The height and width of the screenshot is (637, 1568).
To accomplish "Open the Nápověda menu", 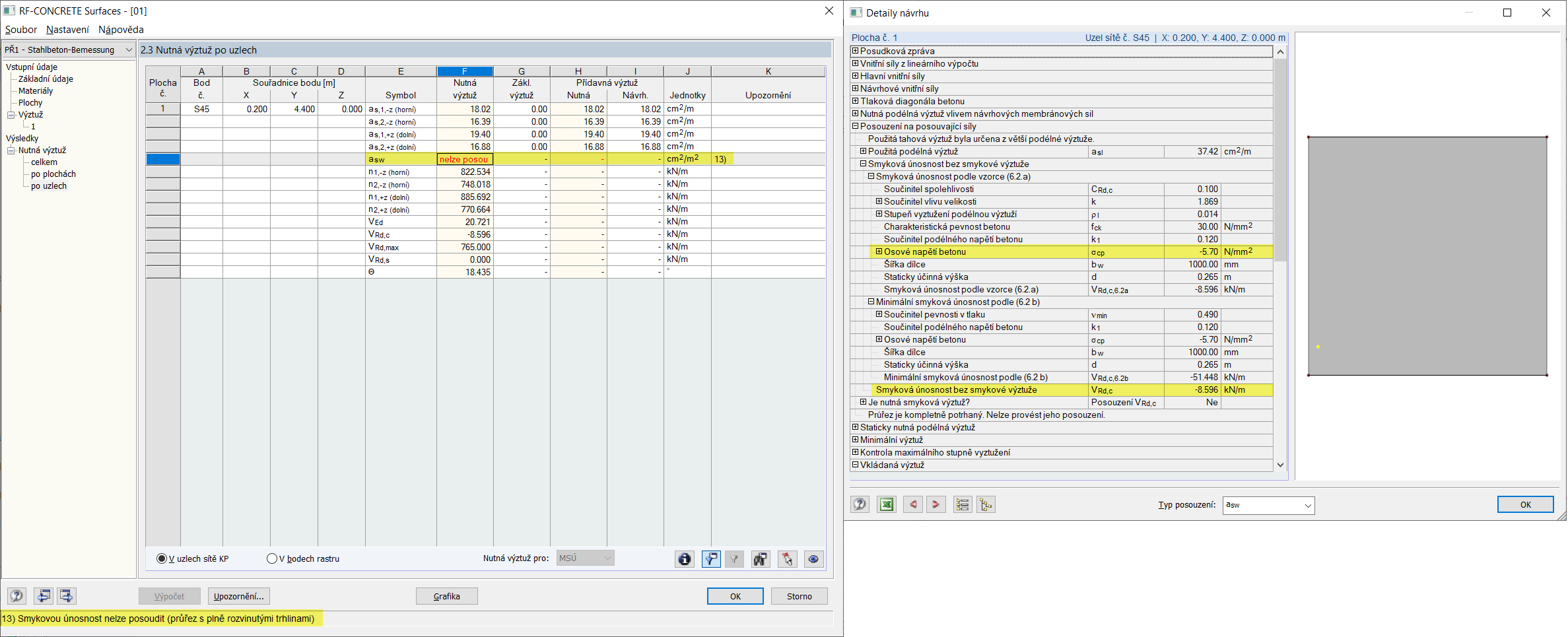I will coord(121,30).
